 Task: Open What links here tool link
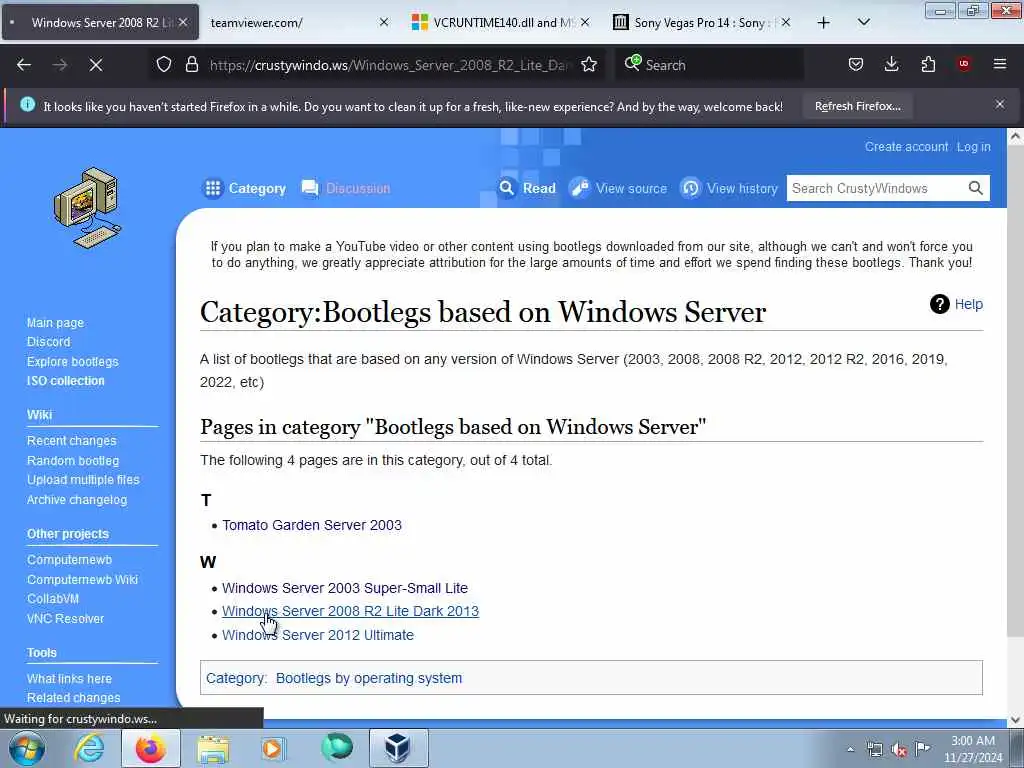tap(69, 679)
